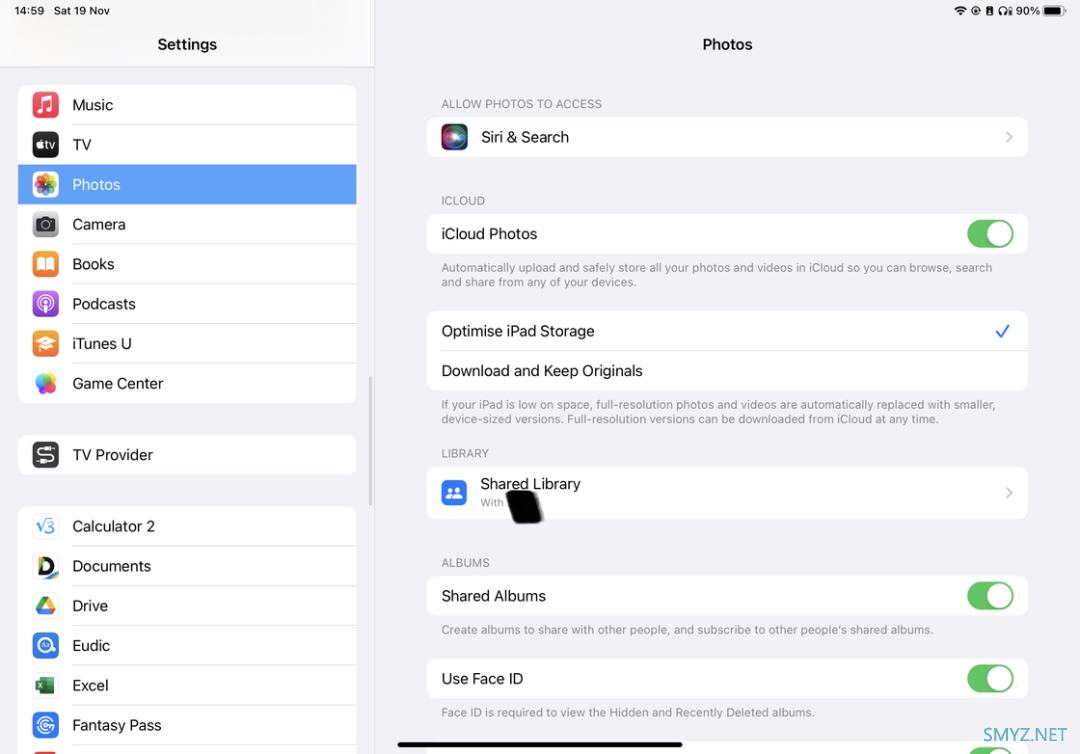Screen dimensions: 1080x754
Task: Disable the Shared Albums switch
Action: (x=990, y=596)
